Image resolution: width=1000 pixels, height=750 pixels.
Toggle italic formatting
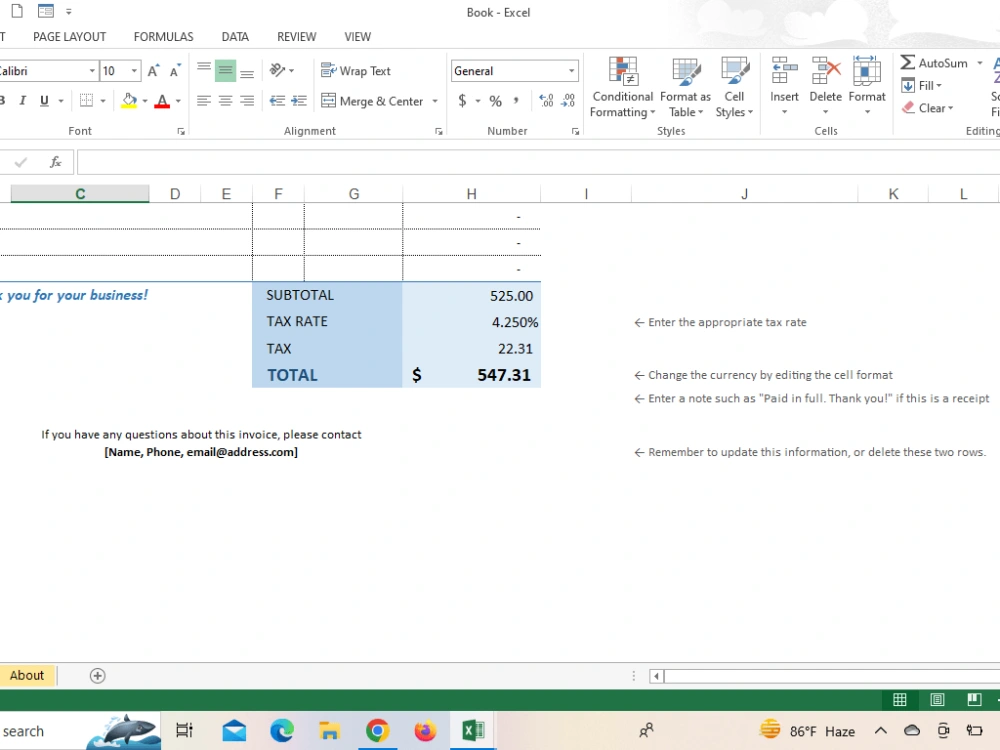[x=23, y=101]
